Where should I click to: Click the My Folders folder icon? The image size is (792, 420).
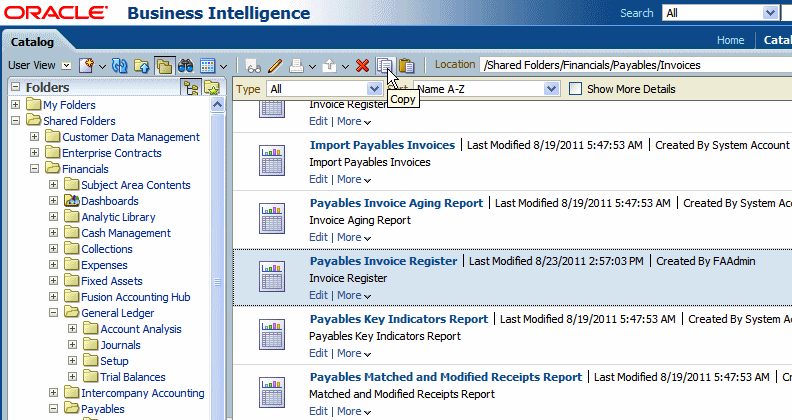pyautogui.click(x=34, y=104)
